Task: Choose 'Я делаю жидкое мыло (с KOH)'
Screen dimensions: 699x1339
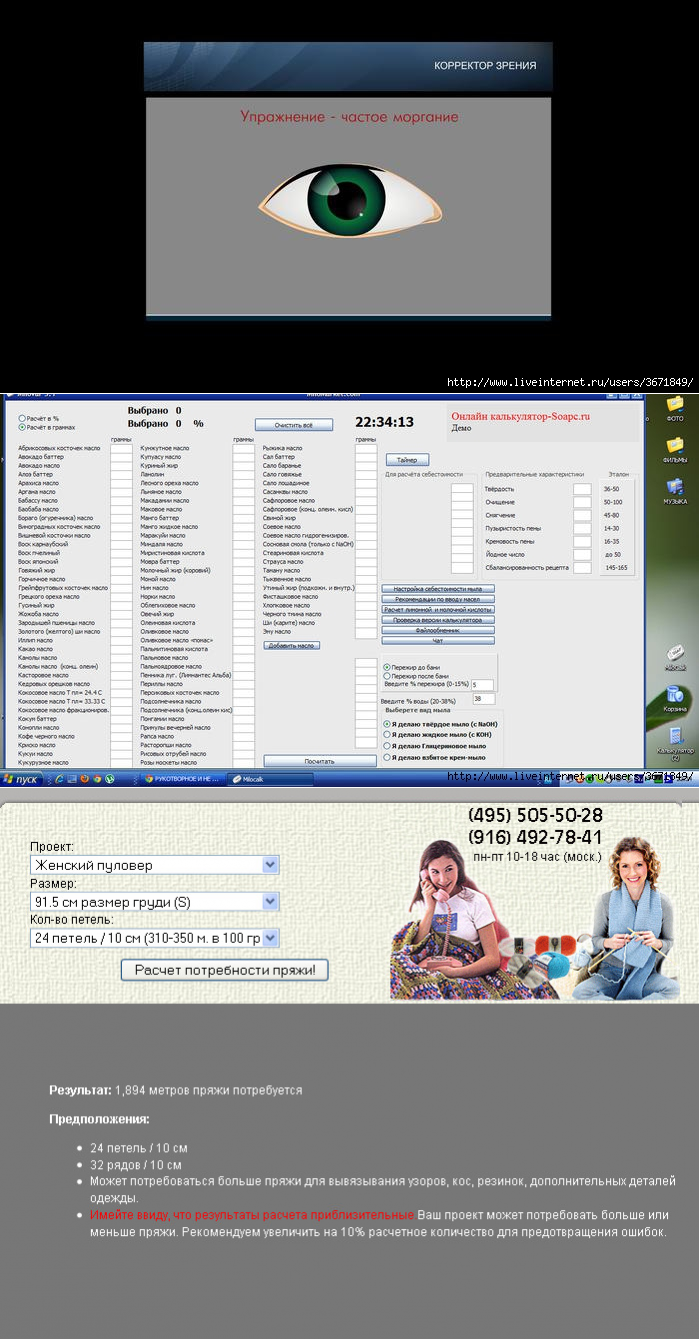Action: [x=387, y=734]
